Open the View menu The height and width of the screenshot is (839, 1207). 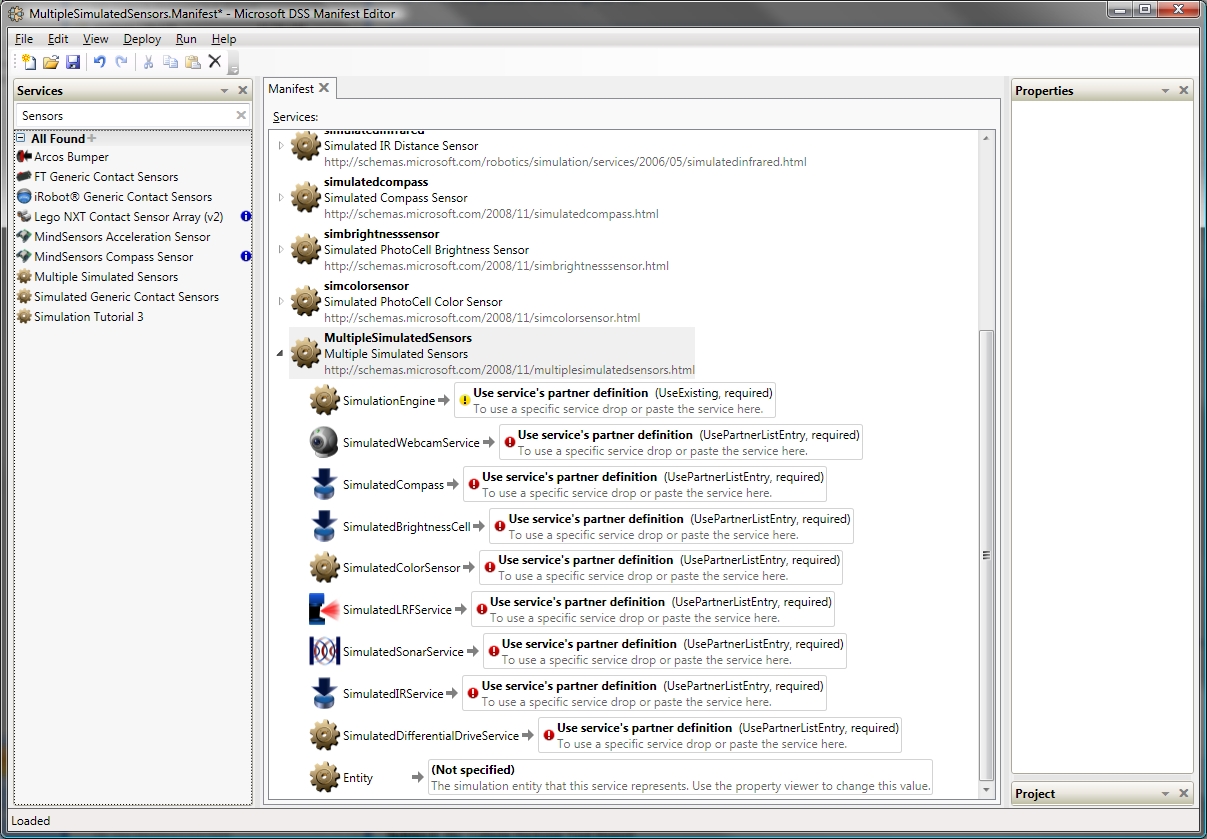[x=96, y=39]
